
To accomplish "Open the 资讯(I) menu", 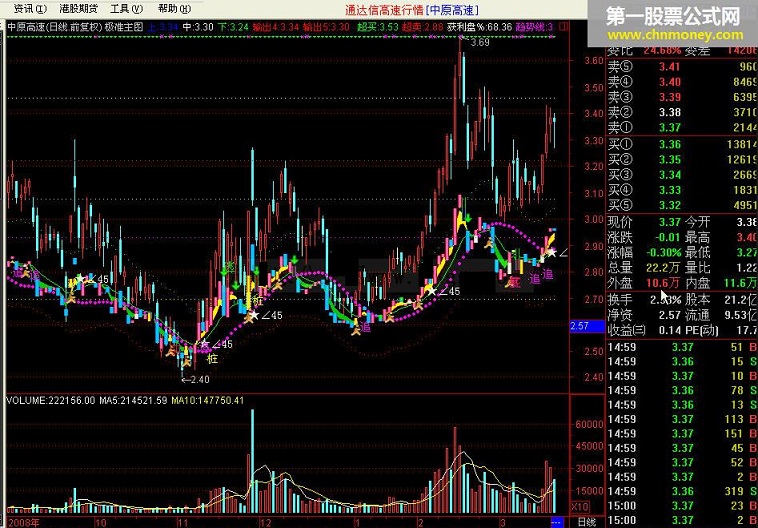I will click(30, 8).
